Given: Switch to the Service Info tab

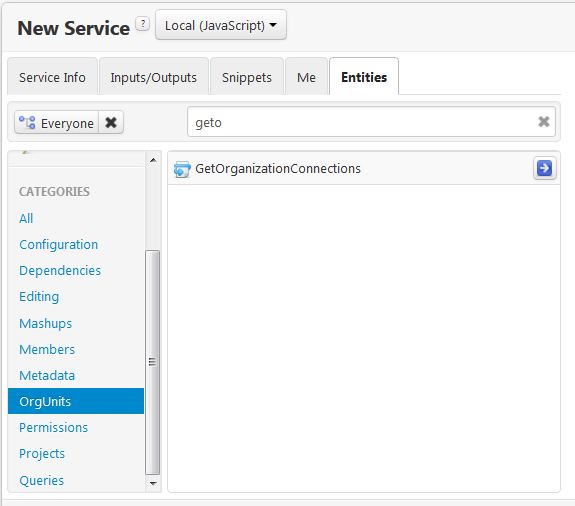Looking at the screenshot, I should click(x=52, y=77).
